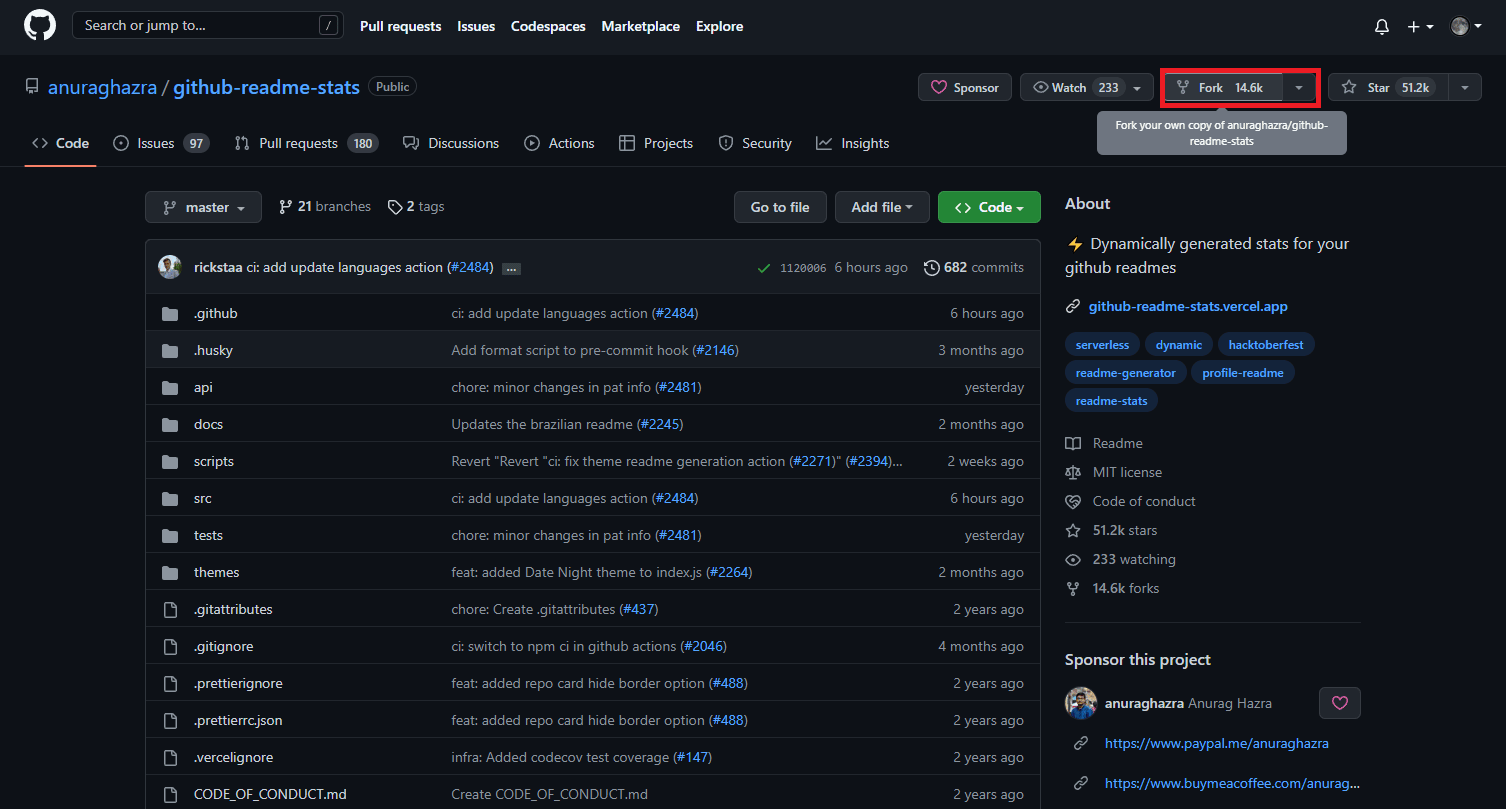The height and width of the screenshot is (809, 1506).
Task: Switch to the repository Issues tab
Action: 160,143
